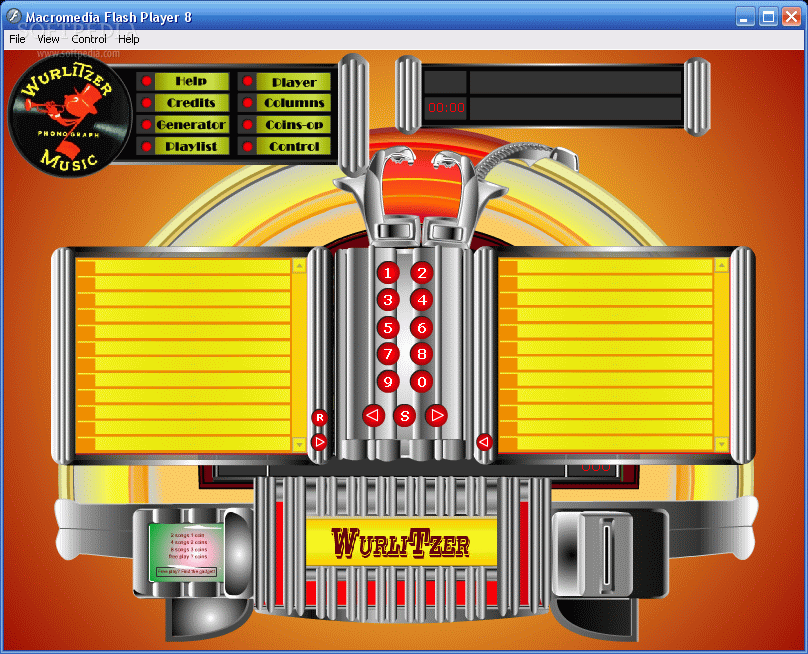Click the number 4 selection button
This screenshot has width=808, height=654.
pyautogui.click(x=422, y=300)
